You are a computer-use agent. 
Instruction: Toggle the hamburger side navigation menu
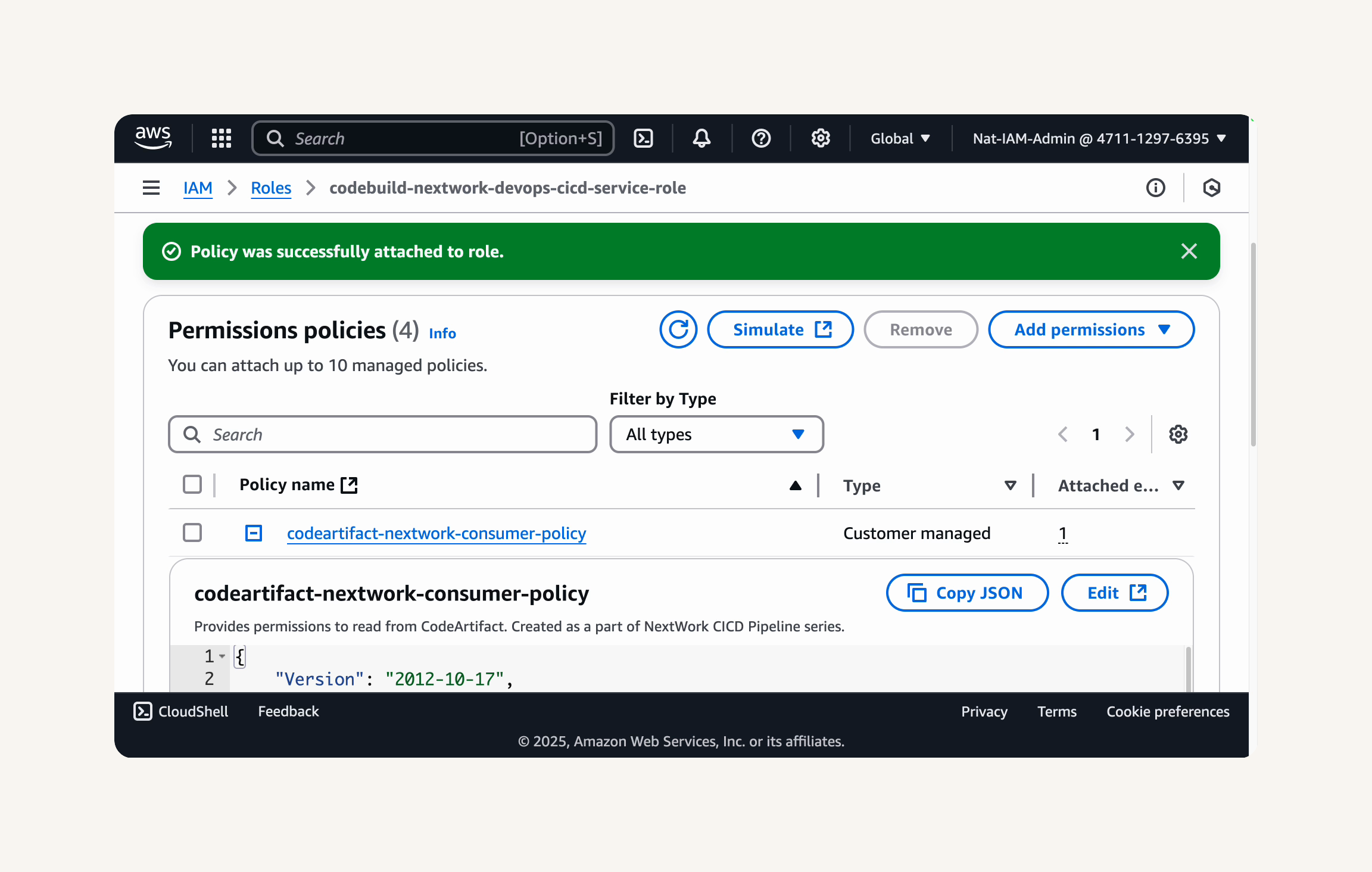151,188
